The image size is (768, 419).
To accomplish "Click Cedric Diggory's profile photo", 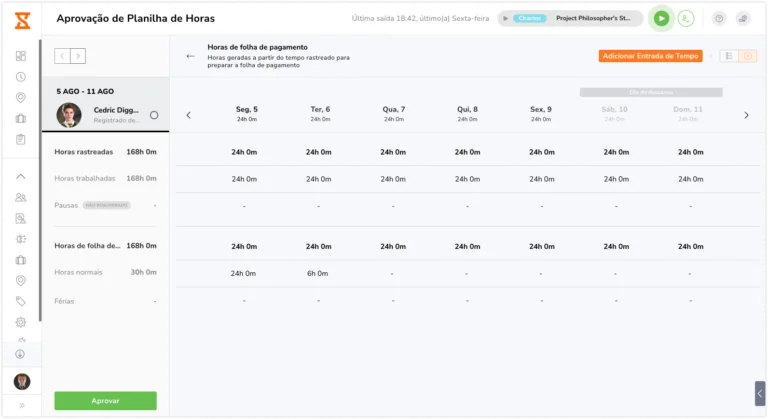I will pos(69,115).
